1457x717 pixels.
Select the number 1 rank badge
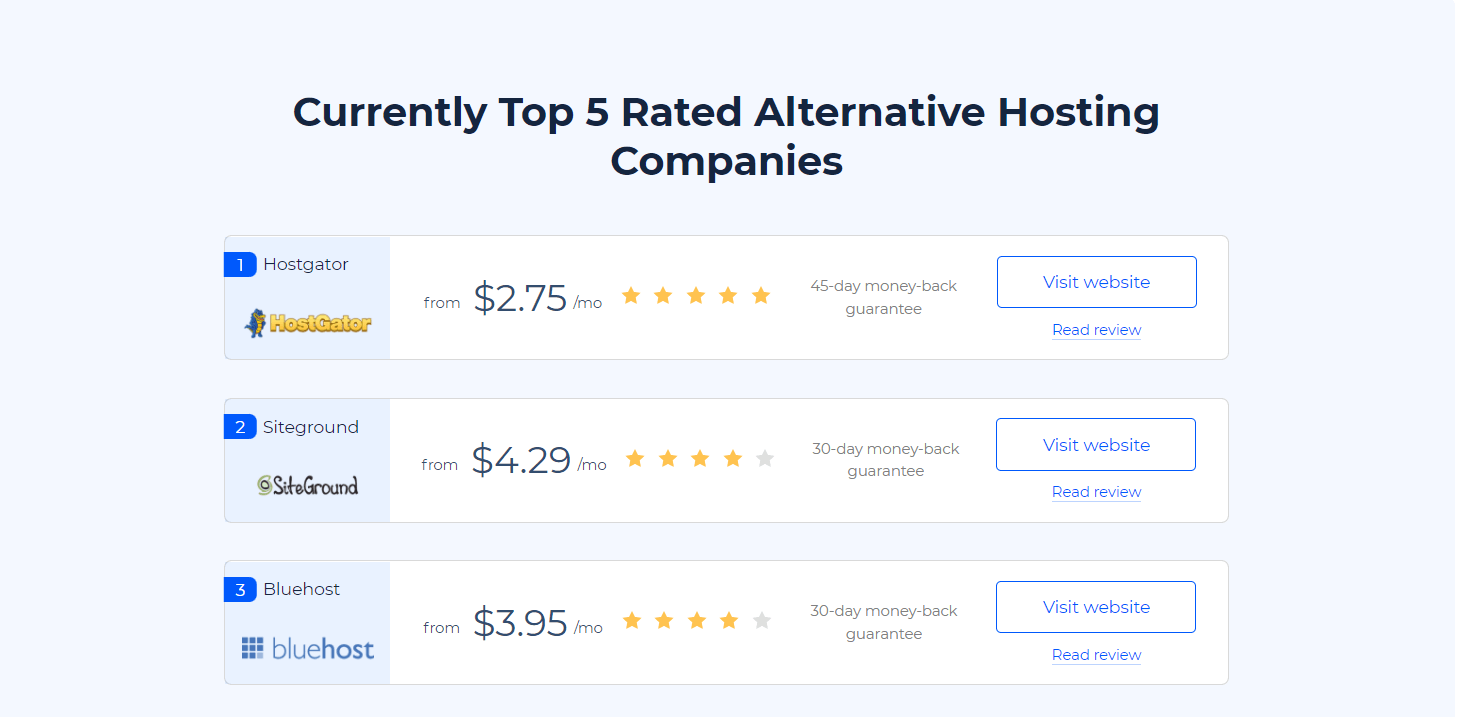pyautogui.click(x=240, y=265)
